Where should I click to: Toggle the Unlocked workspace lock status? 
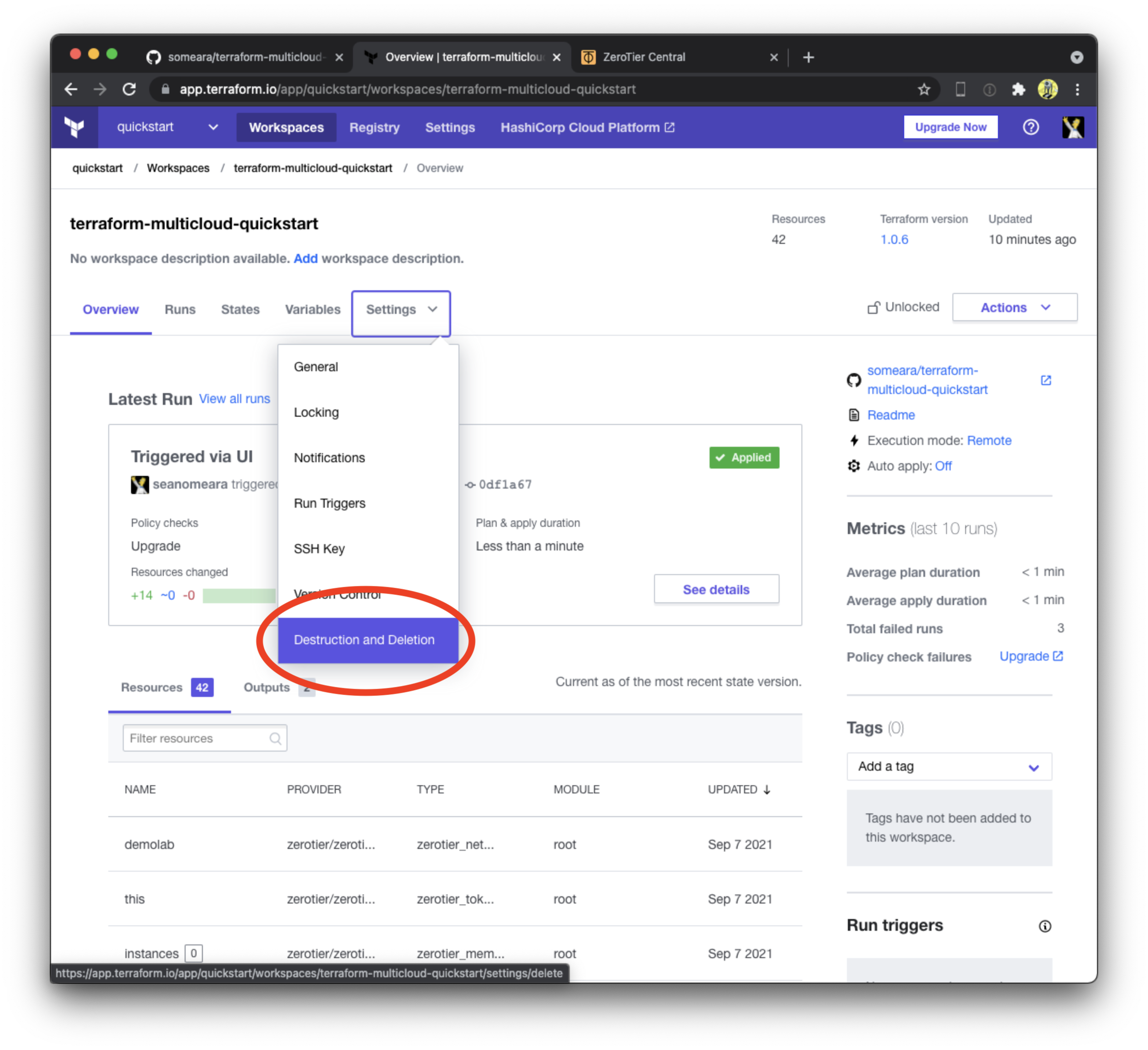(x=903, y=307)
